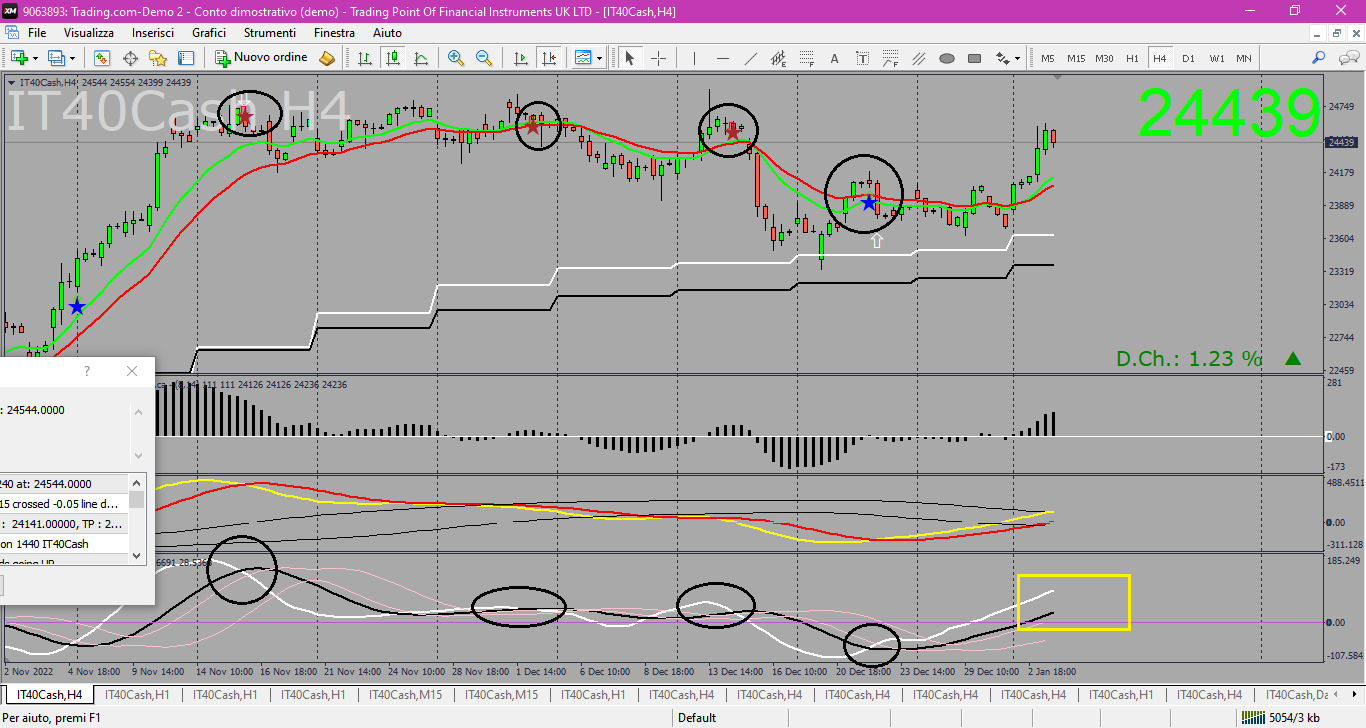Select the ellipse drawing tool
The height and width of the screenshot is (728, 1366).
(946, 58)
